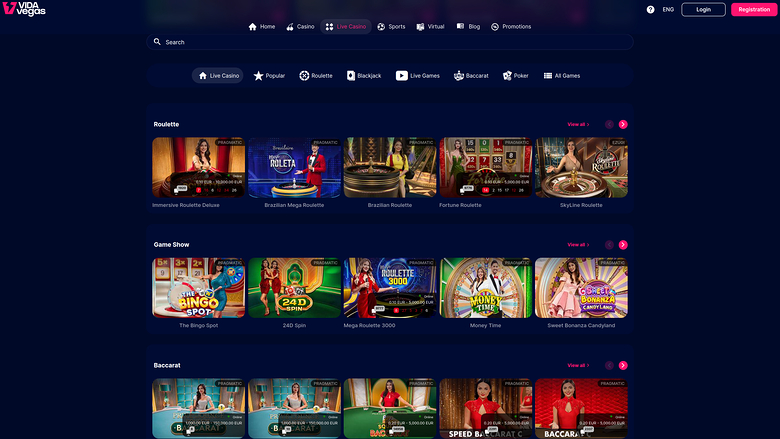Click the Home house icon in top navigation
Image resolution: width=780 pixels, height=439 pixels.
[253, 26]
